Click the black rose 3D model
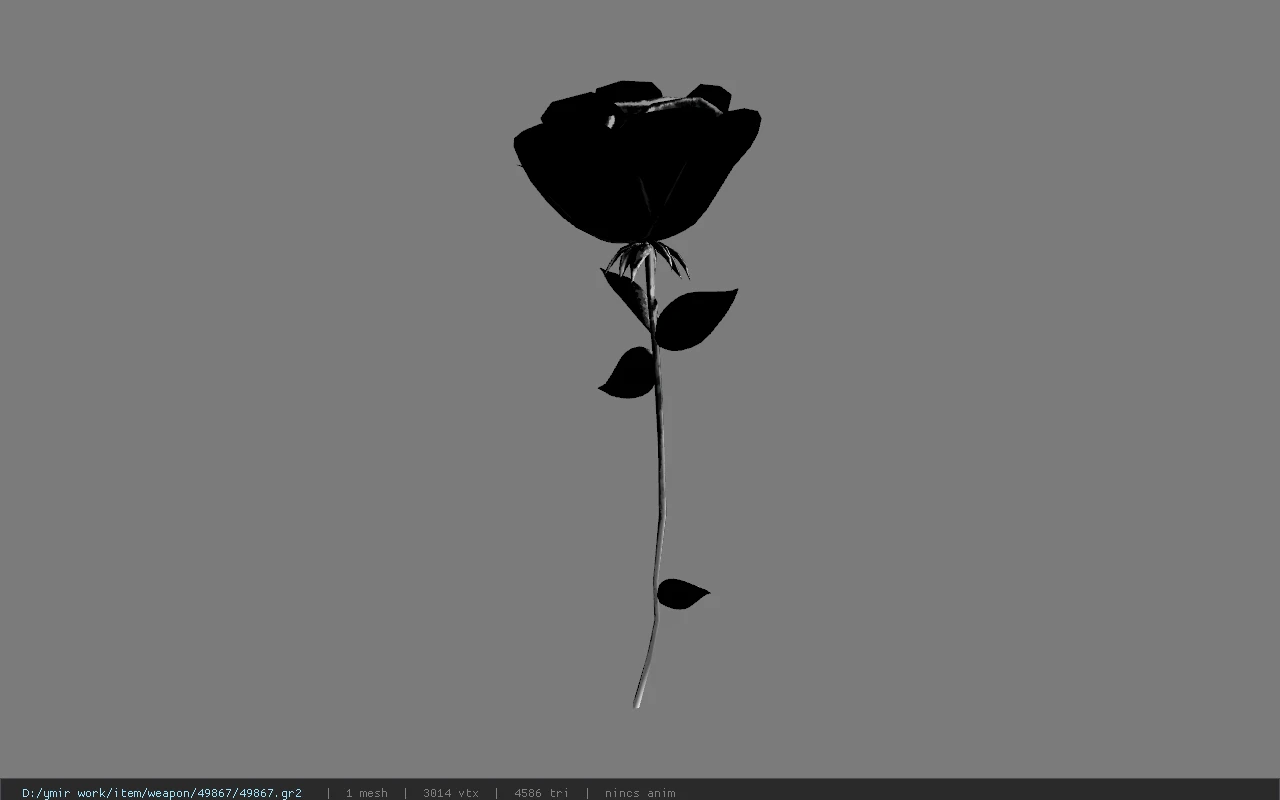Image resolution: width=1280 pixels, height=800 pixels. pos(637,394)
